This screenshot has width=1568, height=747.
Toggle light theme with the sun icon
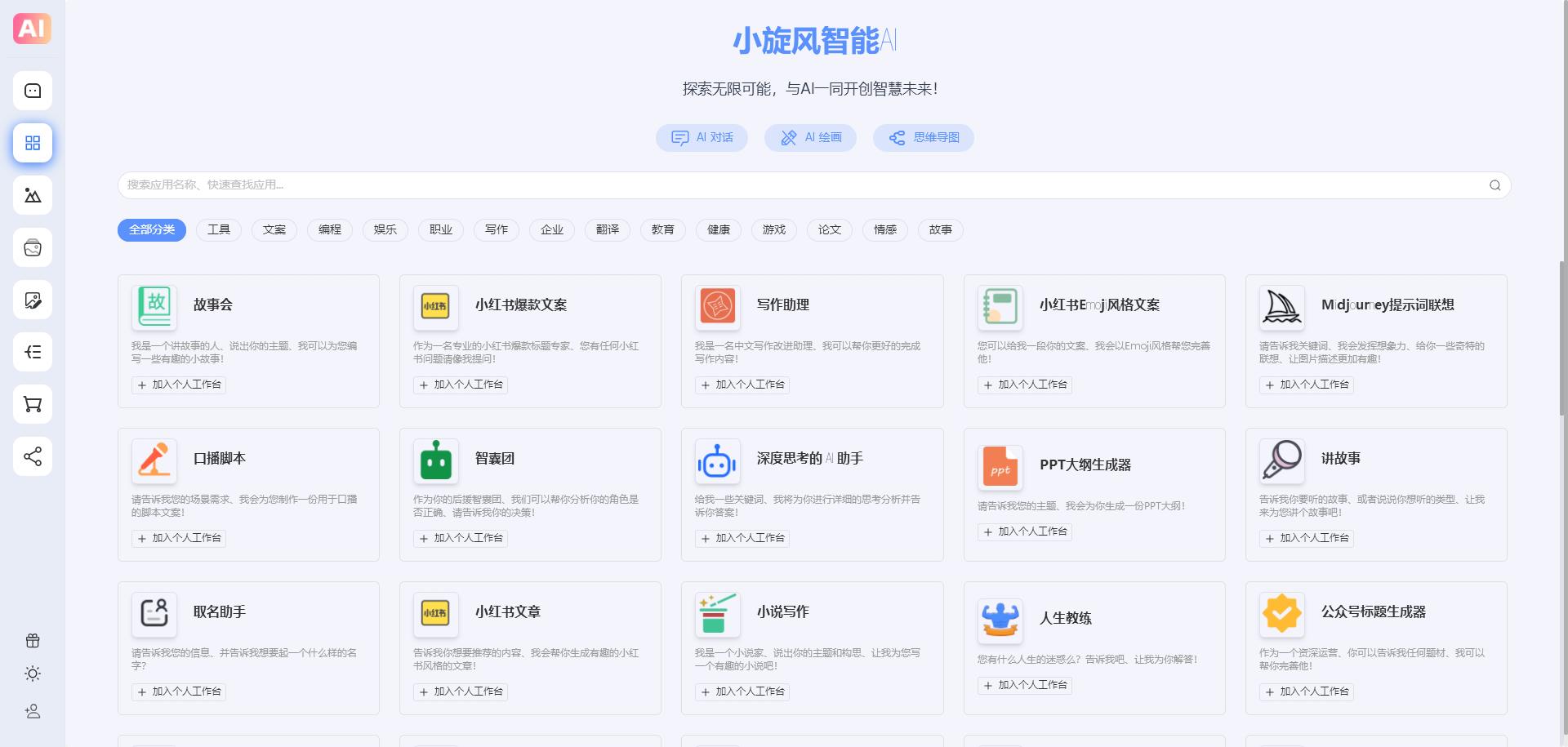(32, 673)
